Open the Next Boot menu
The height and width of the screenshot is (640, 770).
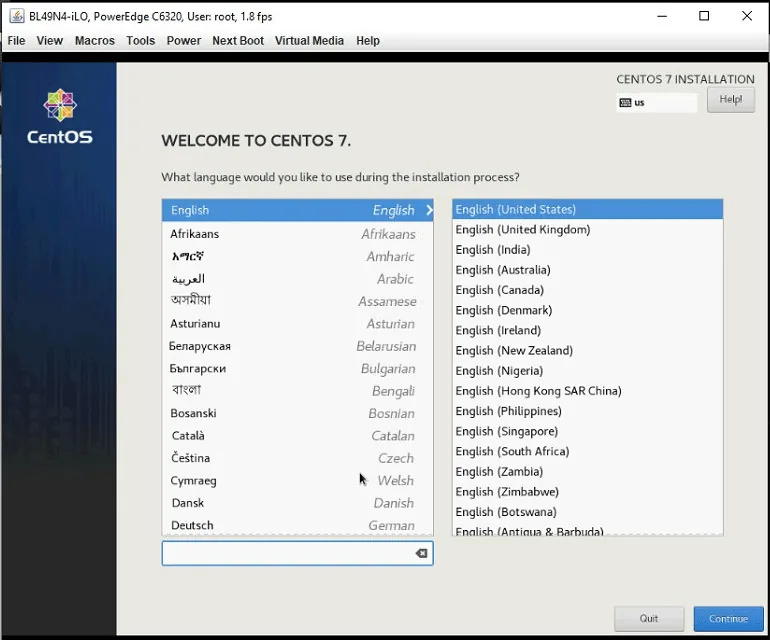click(x=238, y=41)
